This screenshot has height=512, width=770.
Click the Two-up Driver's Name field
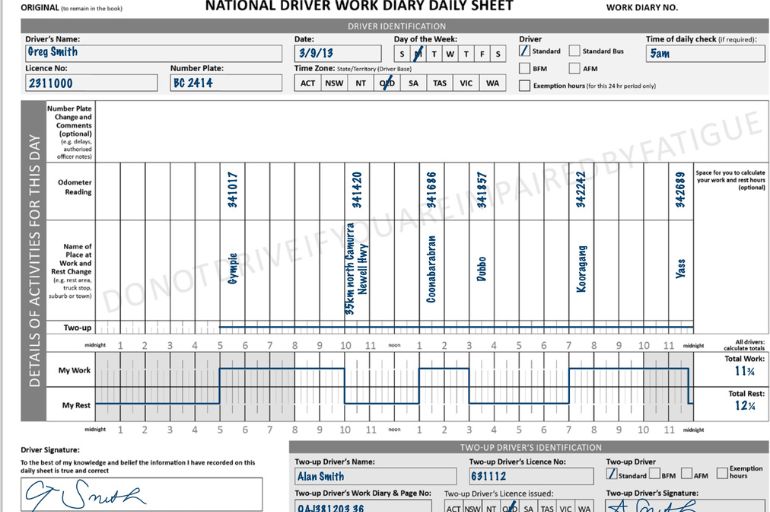(376, 476)
